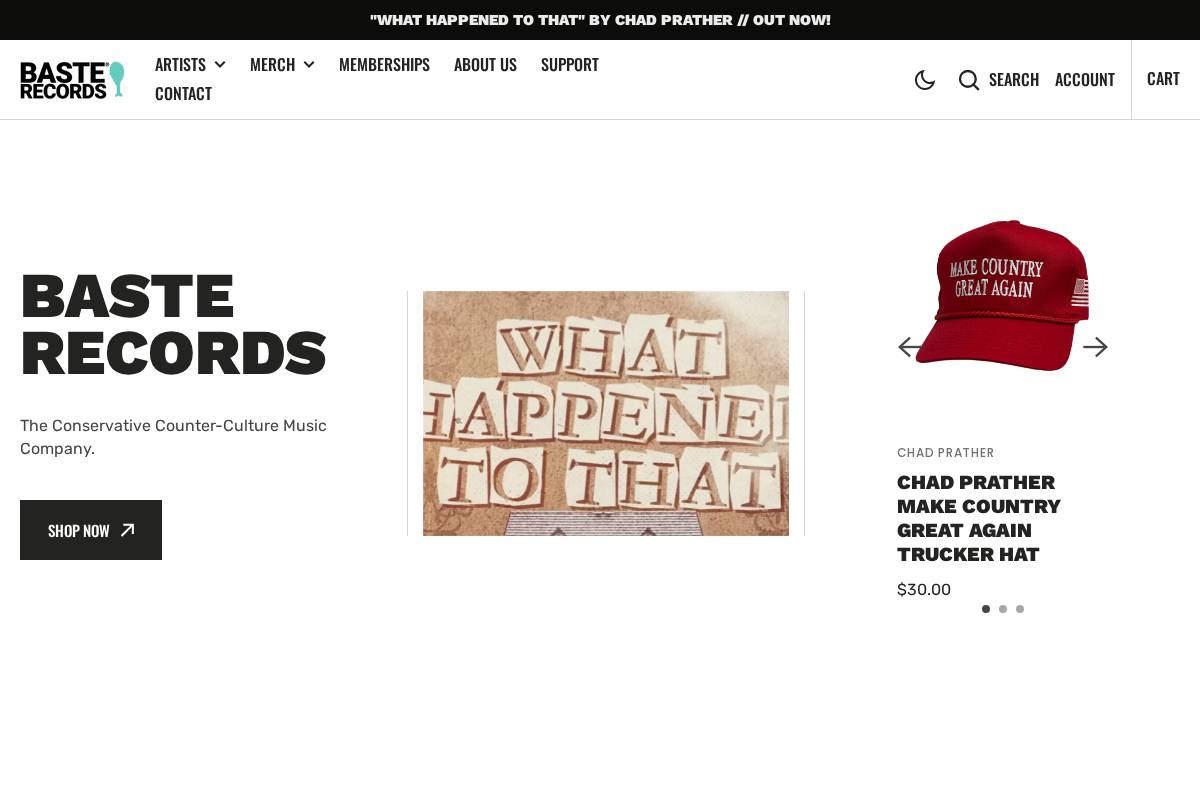This screenshot has width=1200, height=800.
Task: Expand the MERCH dropdown menu
Action: pyautogui.click(x=273, y=64)
